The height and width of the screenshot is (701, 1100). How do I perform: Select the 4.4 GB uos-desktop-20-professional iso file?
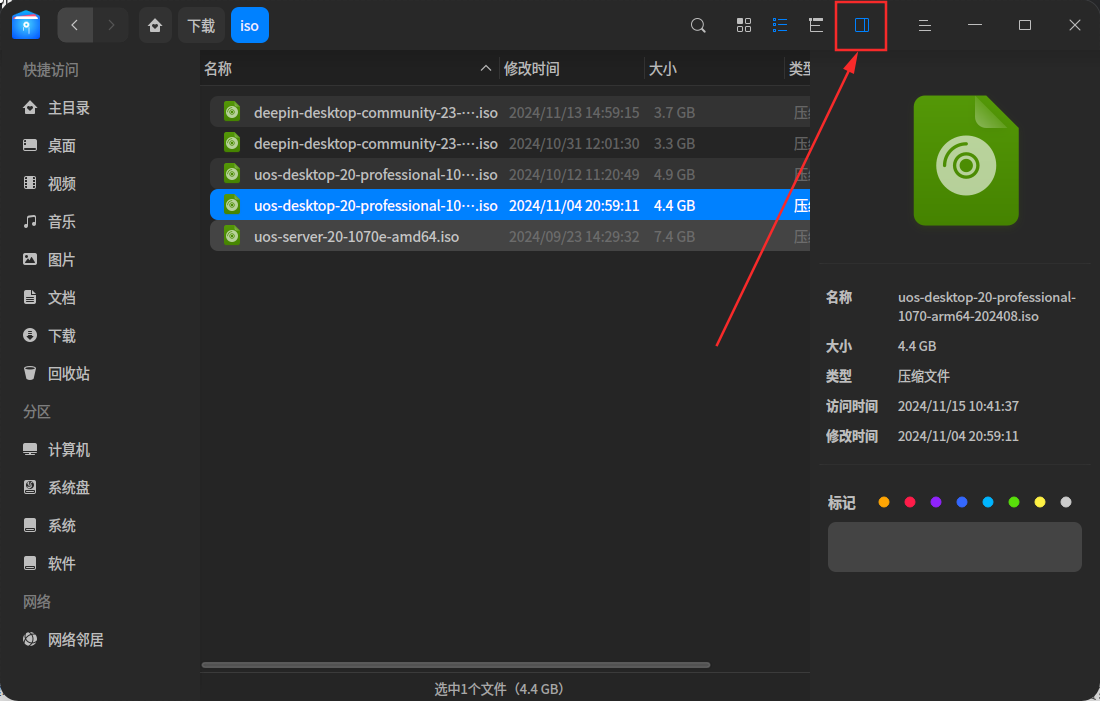tap(510, 205)
